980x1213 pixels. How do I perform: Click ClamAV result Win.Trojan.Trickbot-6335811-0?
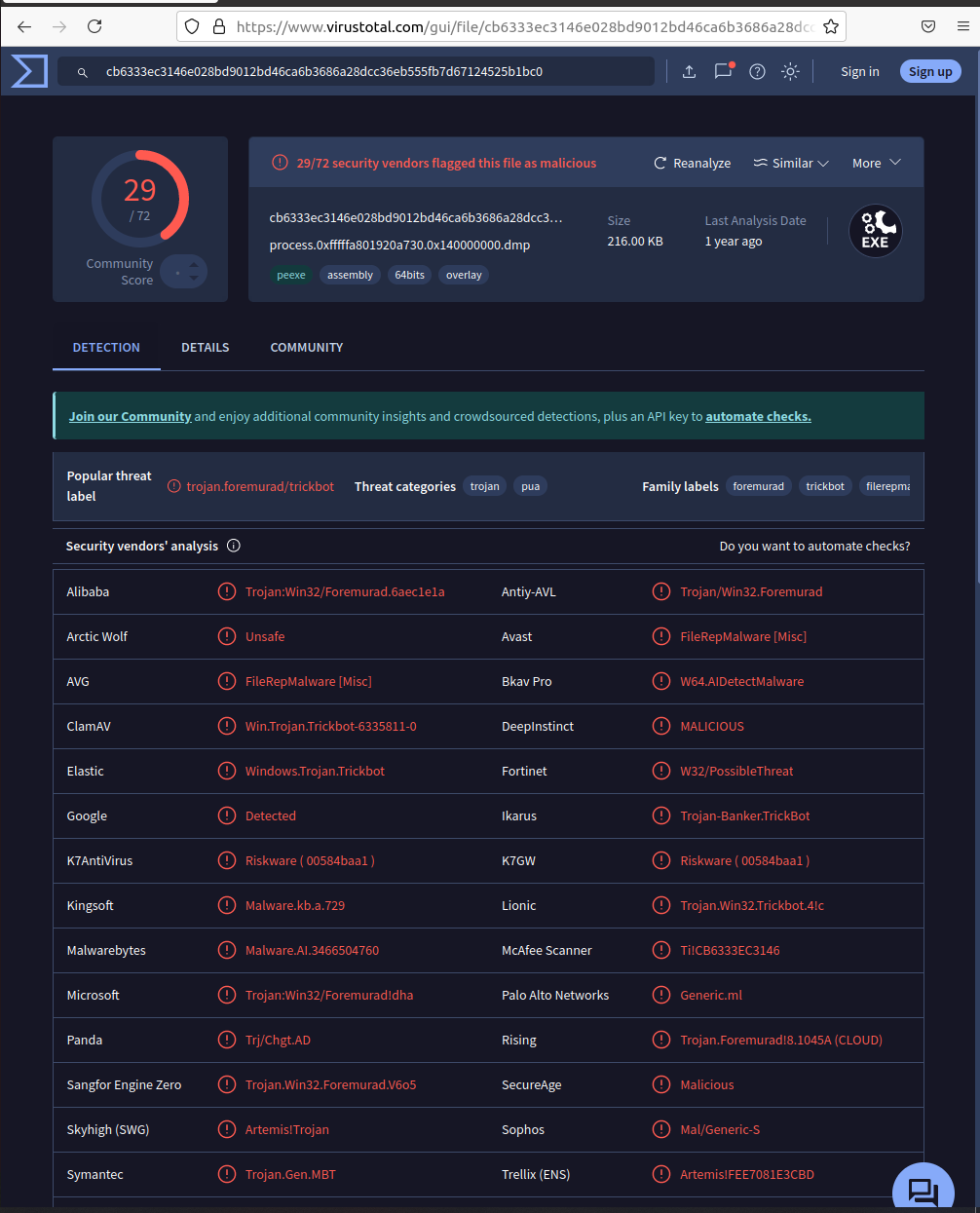(x=331, y=726)
